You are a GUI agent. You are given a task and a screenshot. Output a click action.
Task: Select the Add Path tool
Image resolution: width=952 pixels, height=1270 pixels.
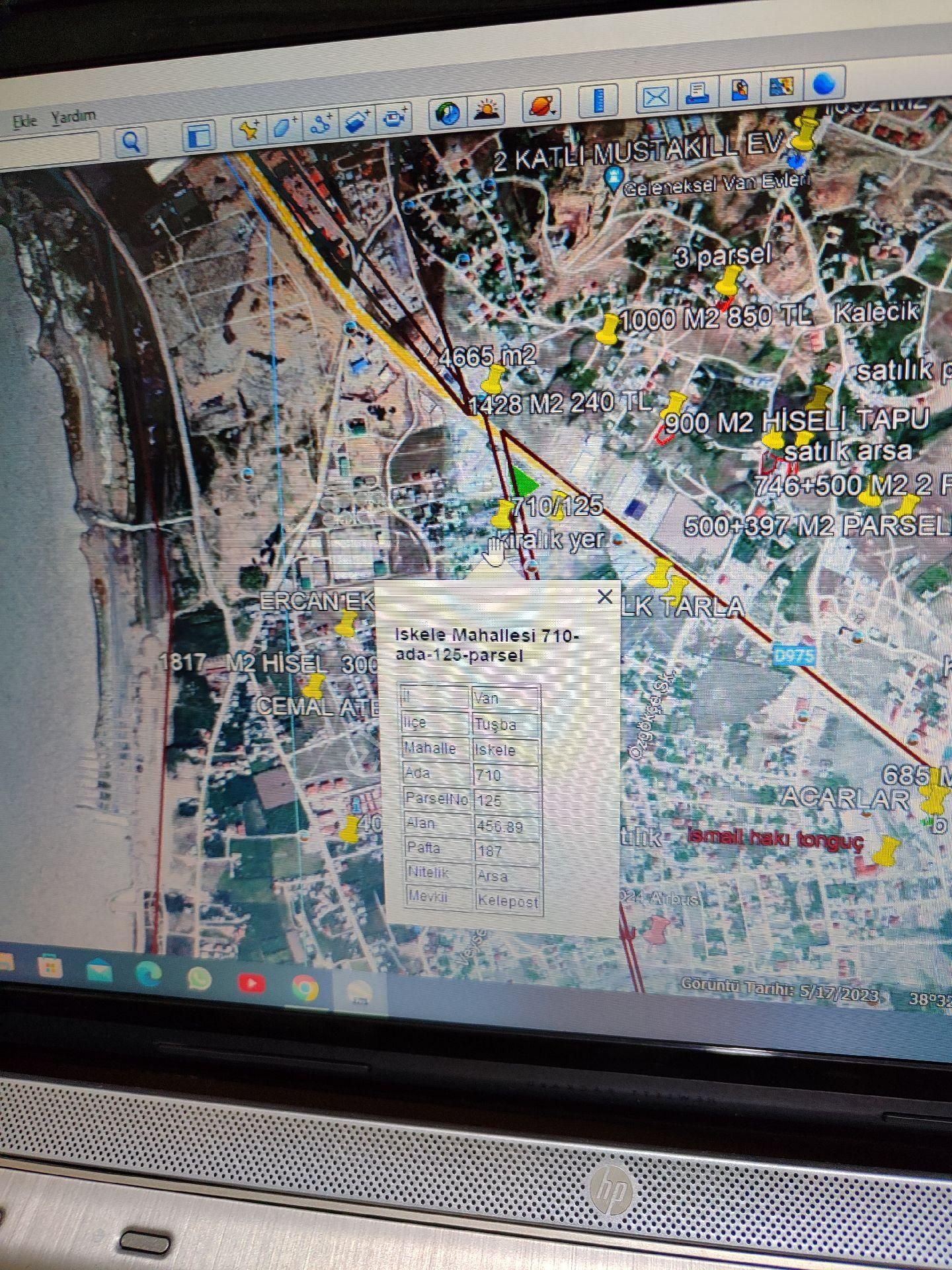pyautogui.click(x=321, y=123)
